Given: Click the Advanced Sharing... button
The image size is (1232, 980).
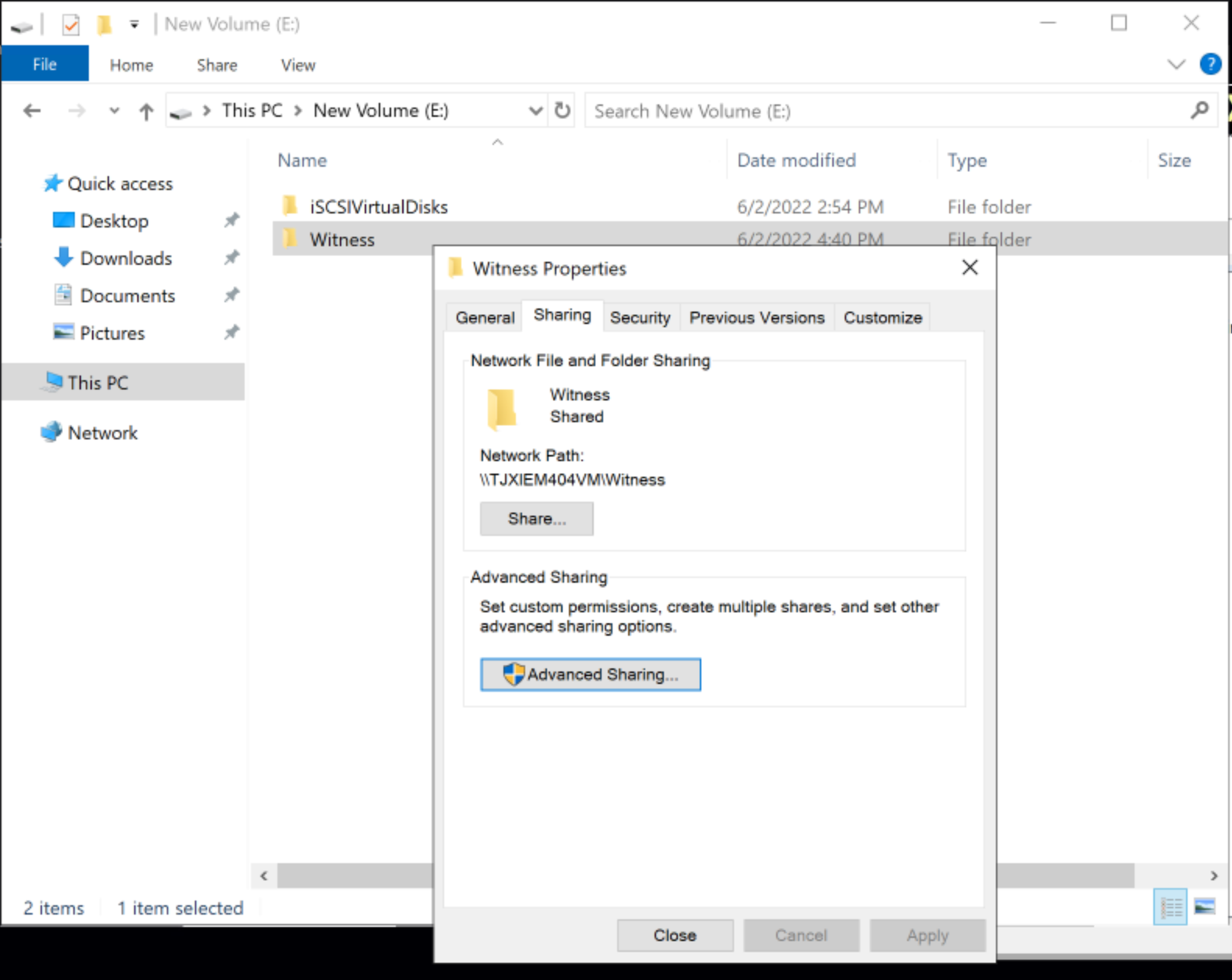Looking at the screenshot, I should [x=590, y=675].
